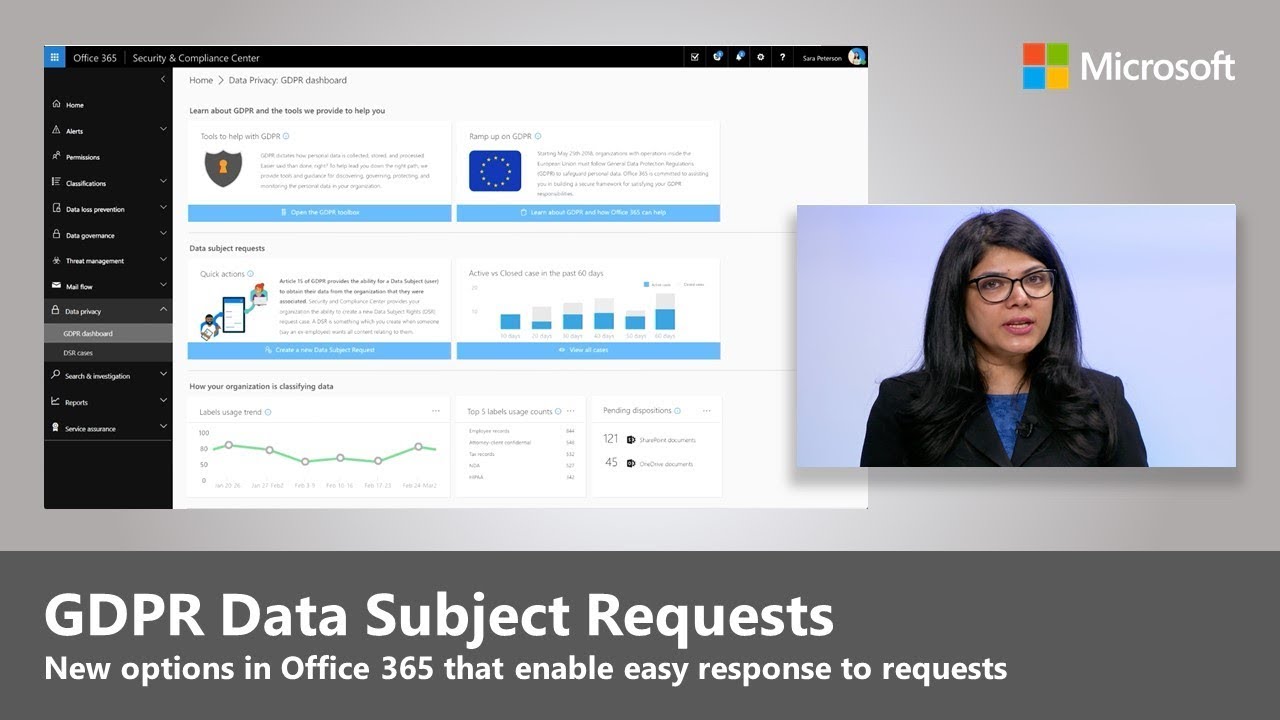
Task: Open Sara Peterson's profile avatar
Action: [x=857, y=57]
